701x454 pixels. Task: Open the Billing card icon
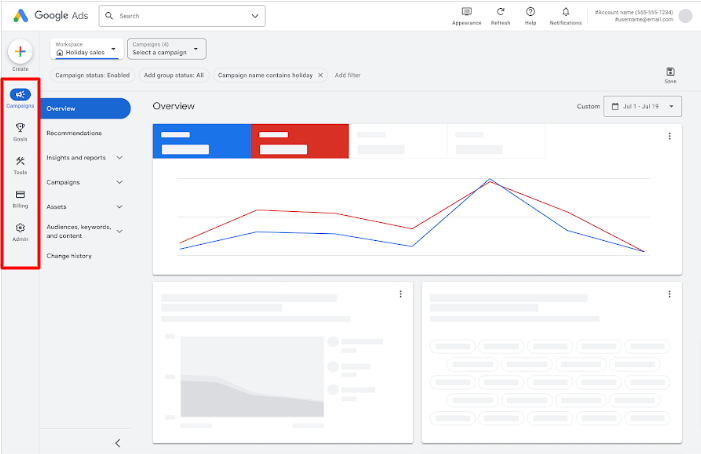pos(20,194)
